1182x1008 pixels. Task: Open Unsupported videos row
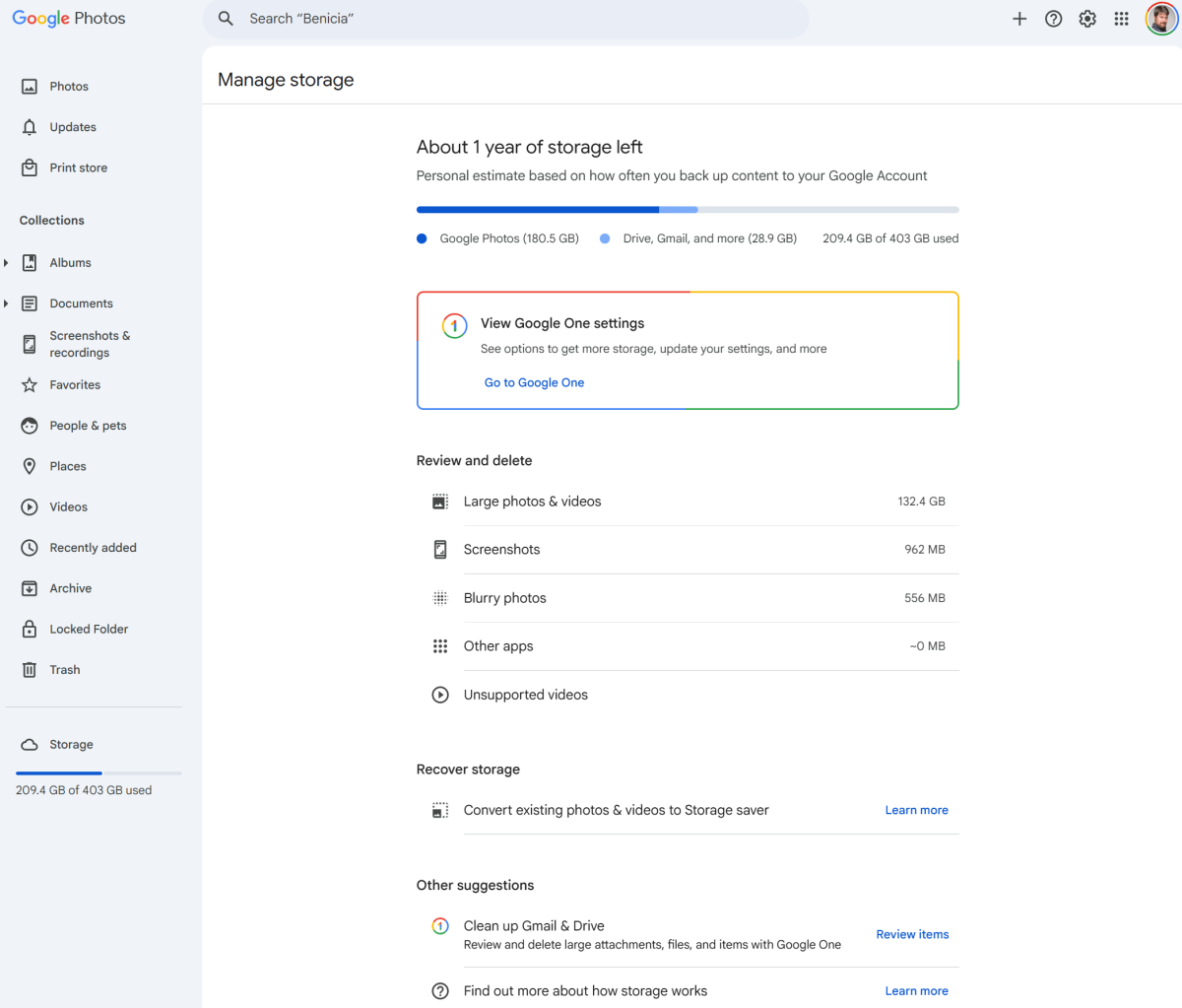688,695
